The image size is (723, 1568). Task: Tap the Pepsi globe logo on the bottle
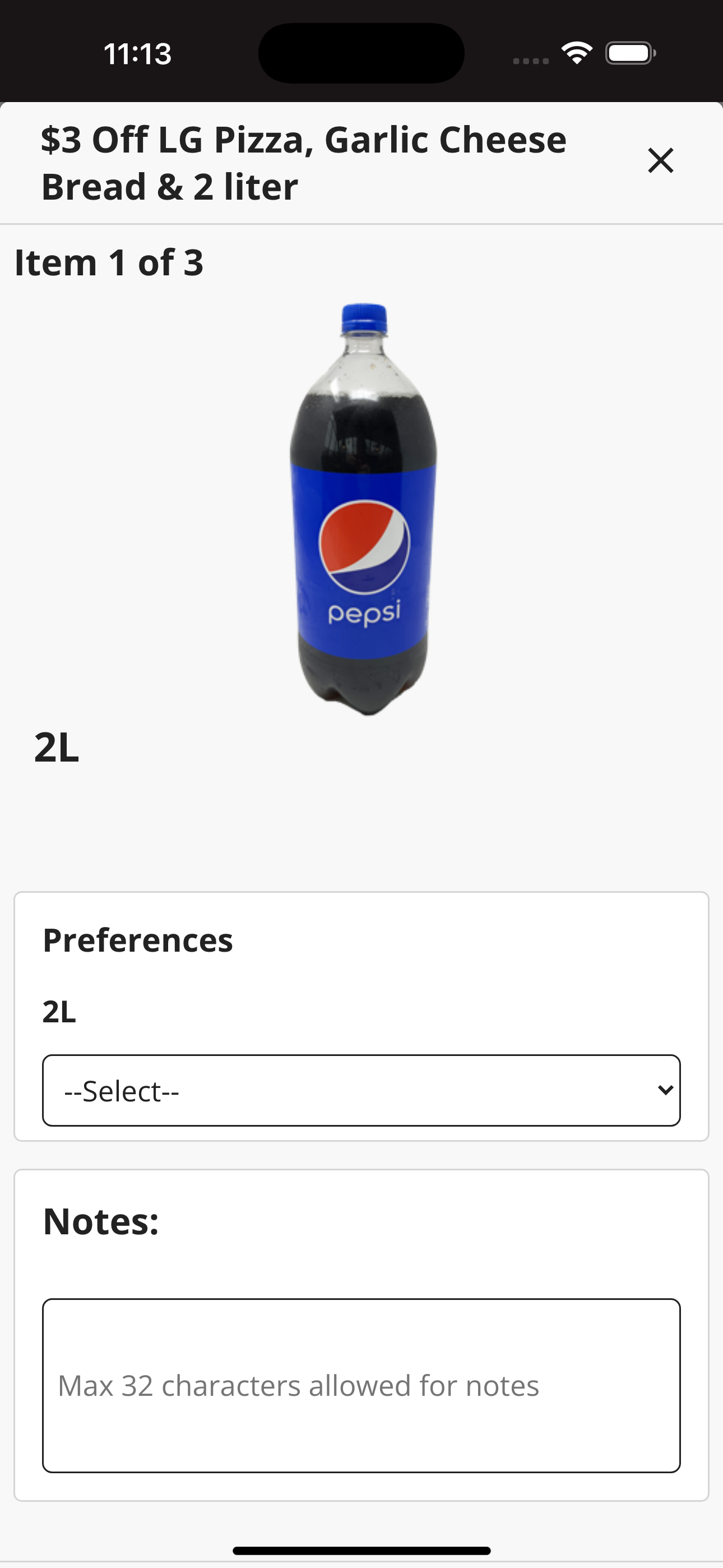364,547
